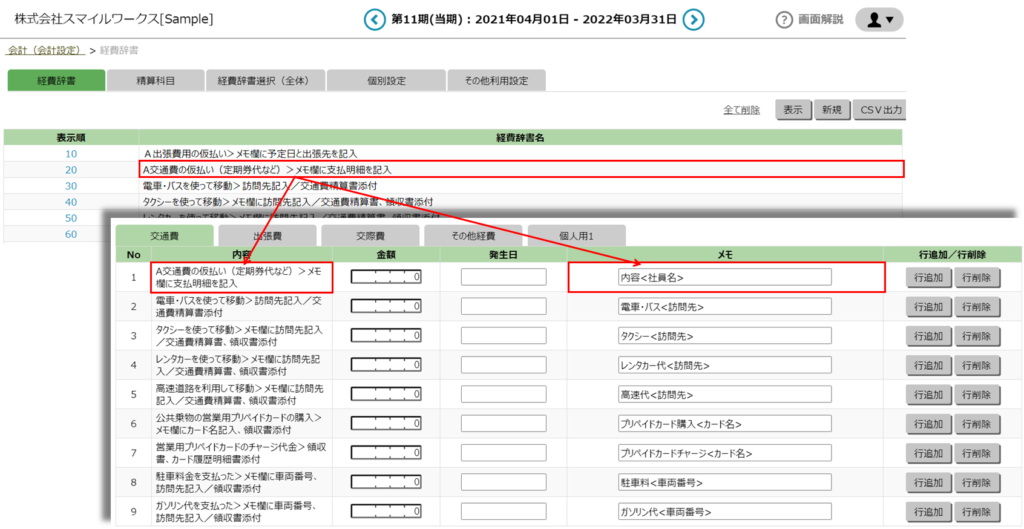Click the 表示 button
This screenshot has width=1024, height=529.
point(793,110)
